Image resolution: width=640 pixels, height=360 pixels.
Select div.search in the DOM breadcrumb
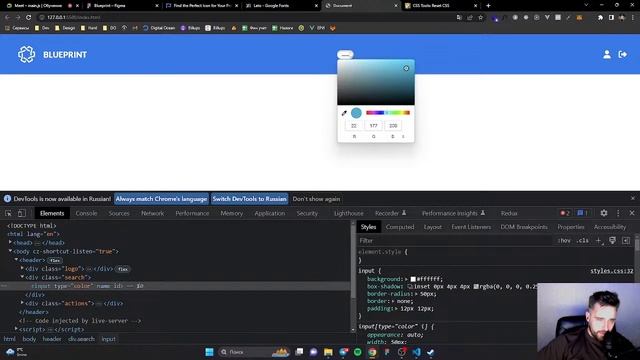(x=81, y=339)
